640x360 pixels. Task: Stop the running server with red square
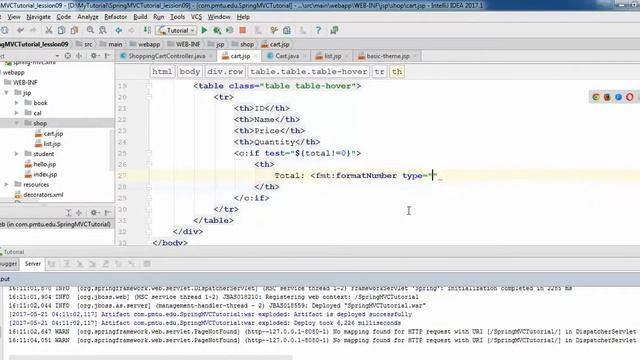click(x=243, y=30)
